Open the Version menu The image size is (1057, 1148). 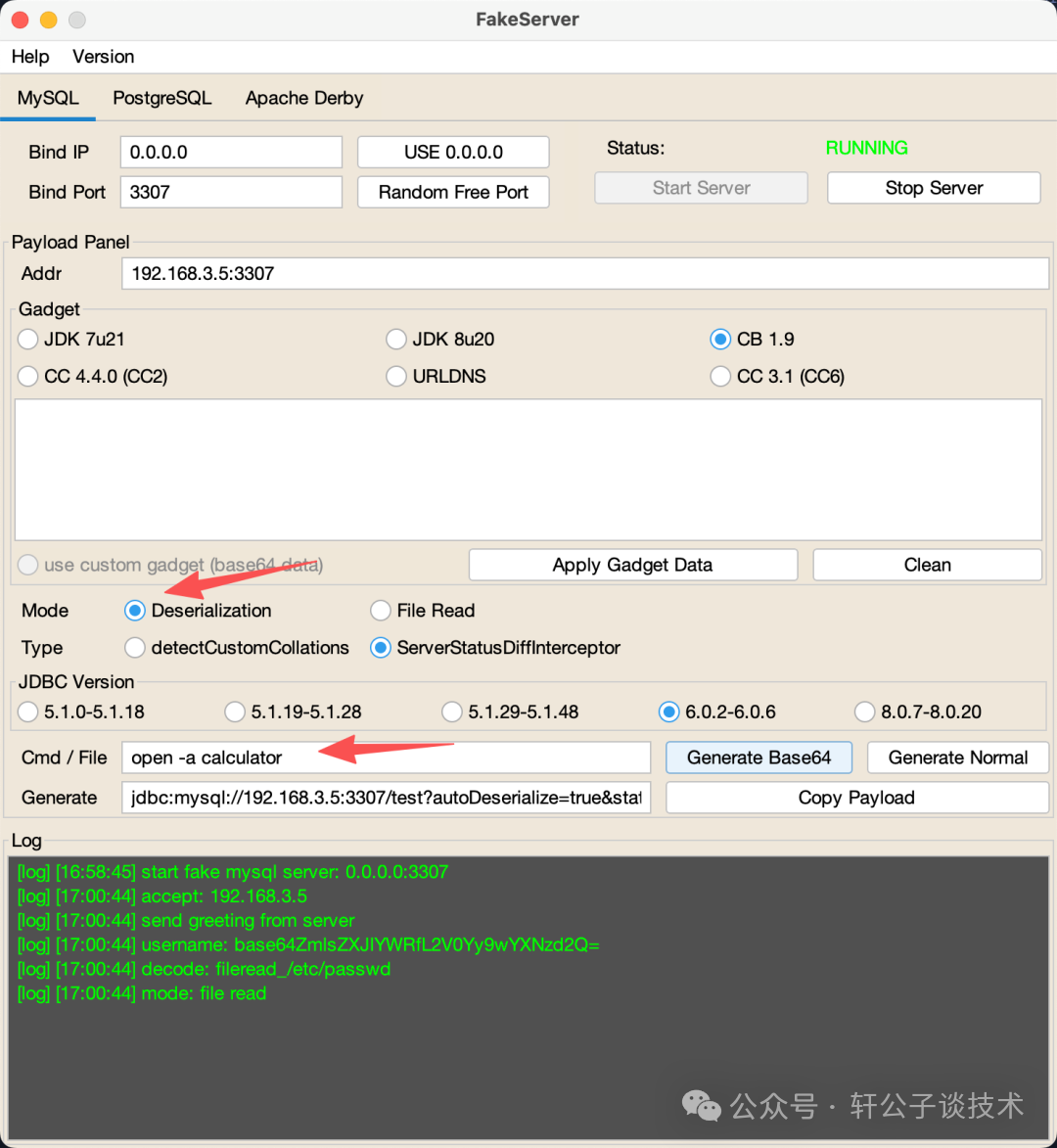coord(103,57)
